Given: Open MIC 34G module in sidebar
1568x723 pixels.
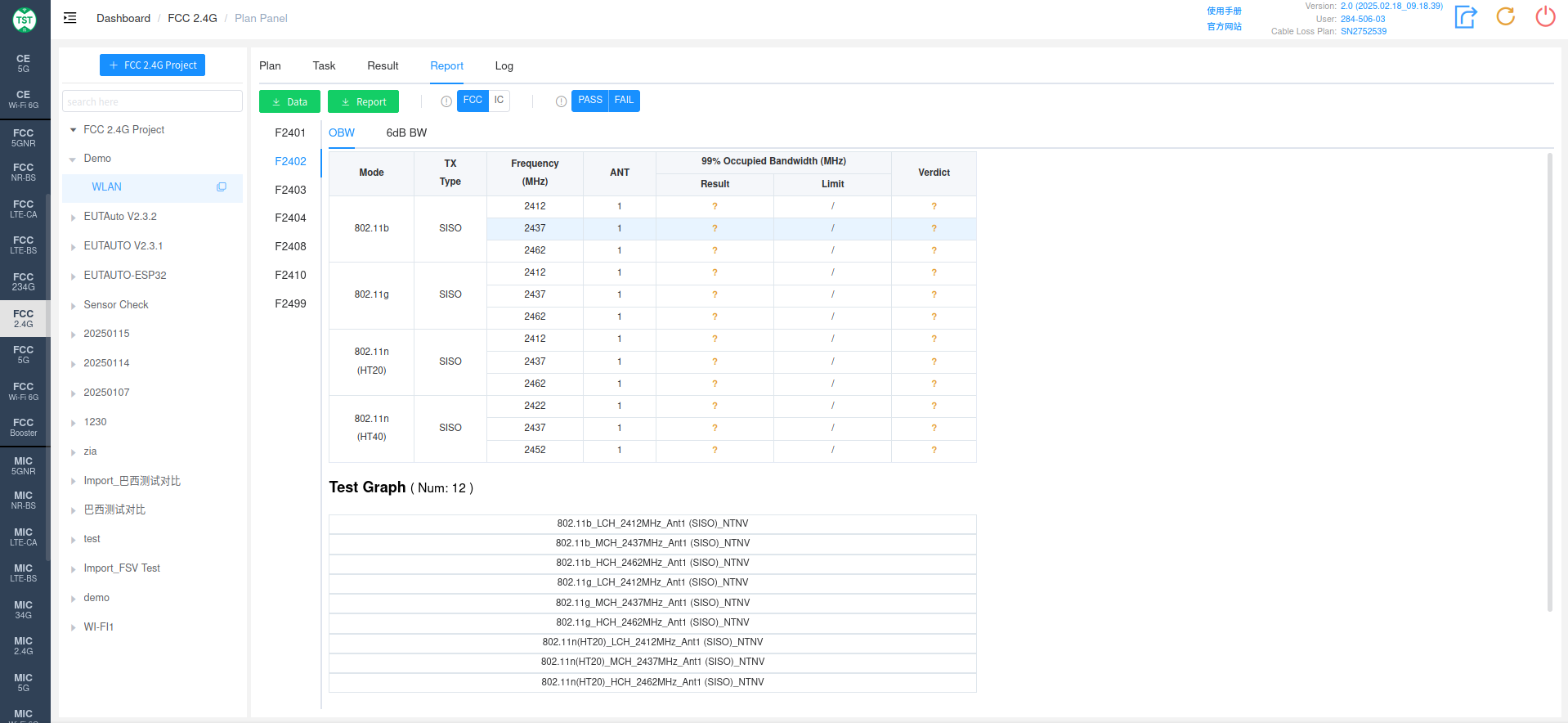Looking at the screenshot, I should 24,610.
